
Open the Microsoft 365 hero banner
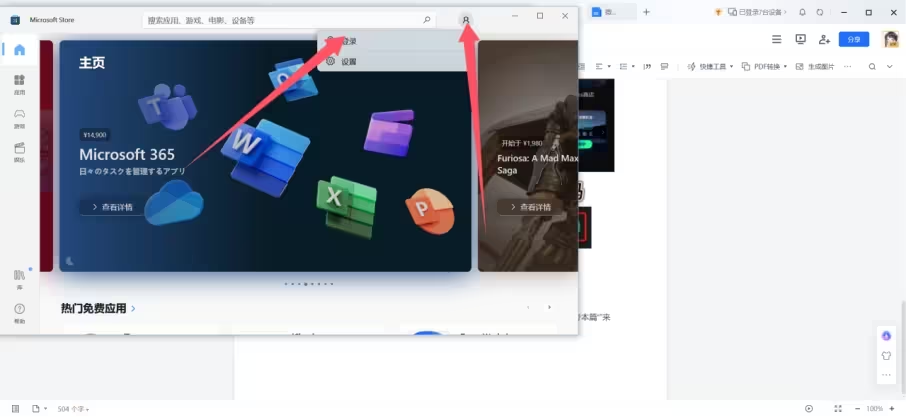(x=265, y=155)
